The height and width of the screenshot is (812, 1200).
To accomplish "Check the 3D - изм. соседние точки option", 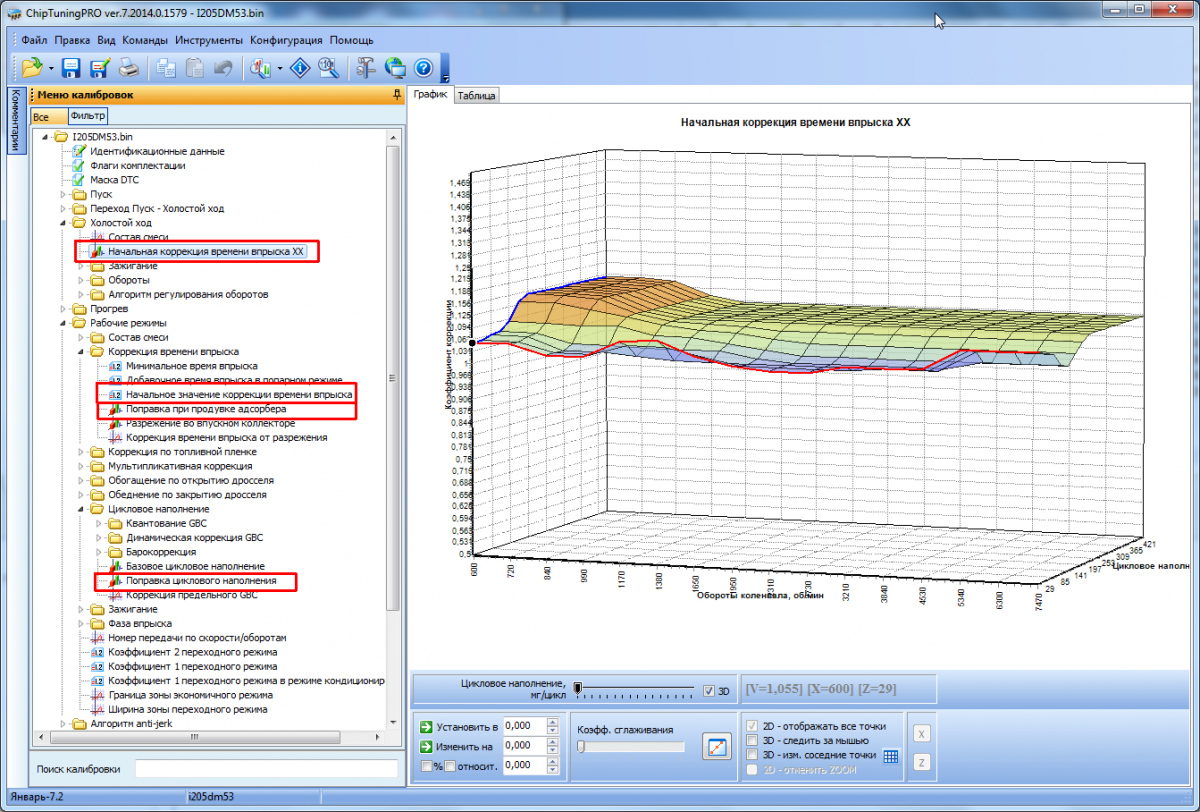I will [753, 755].
